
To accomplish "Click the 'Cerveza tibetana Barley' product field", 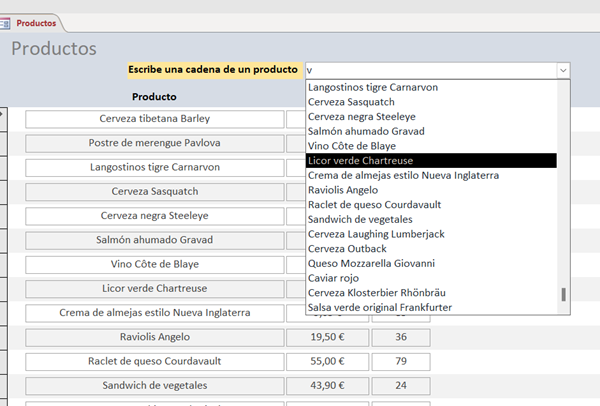I will 154,119.
